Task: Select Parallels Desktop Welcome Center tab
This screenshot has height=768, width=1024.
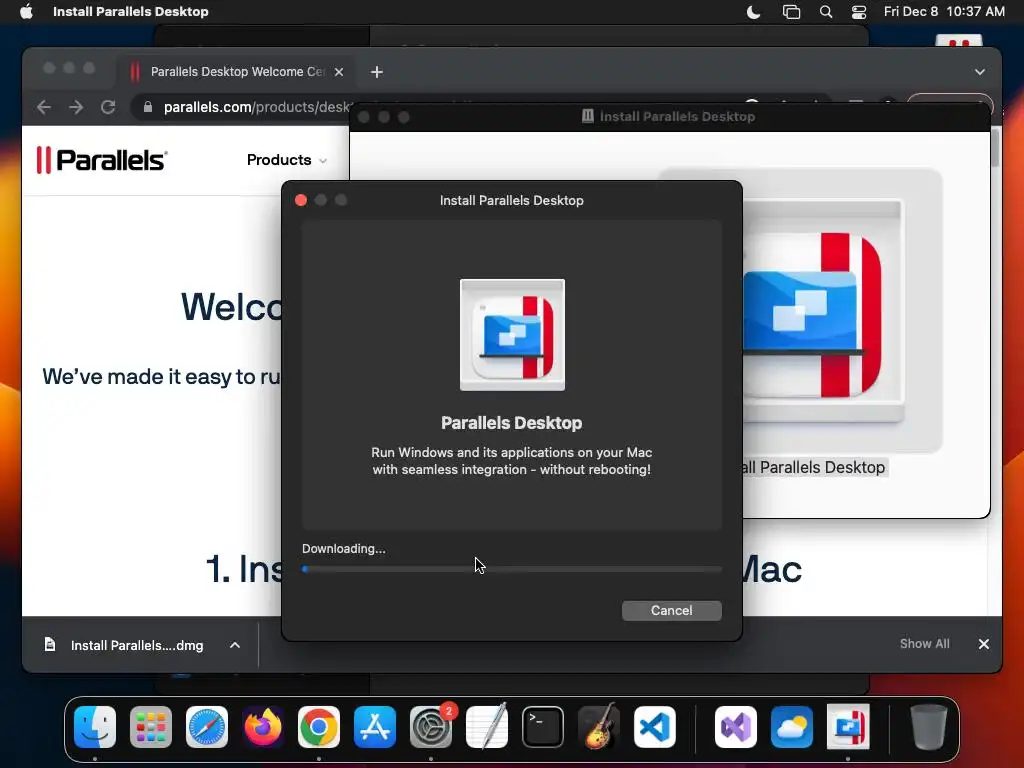Action: point(236,72)
